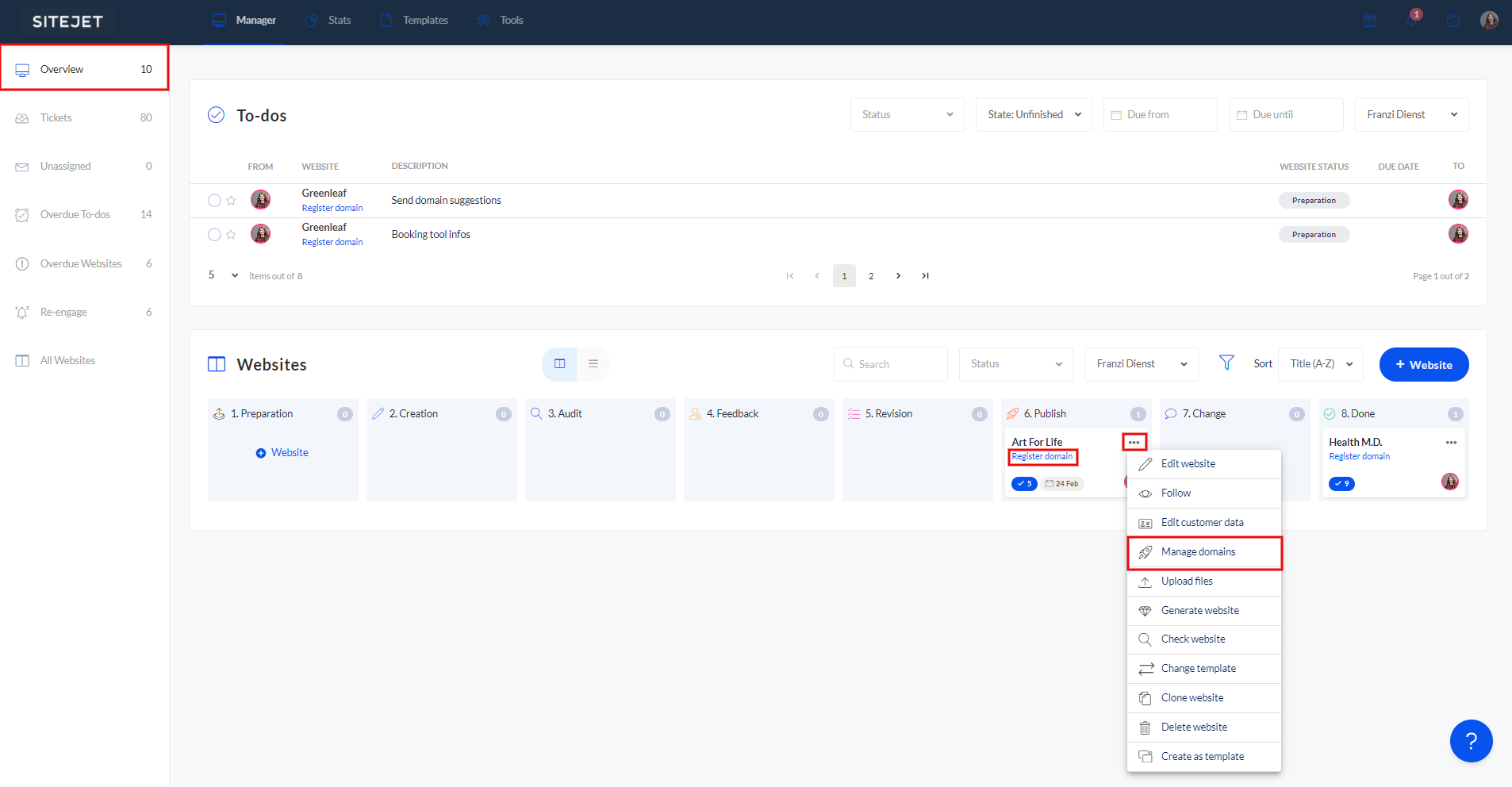Select the board view icon in Websites

point(559,364)
